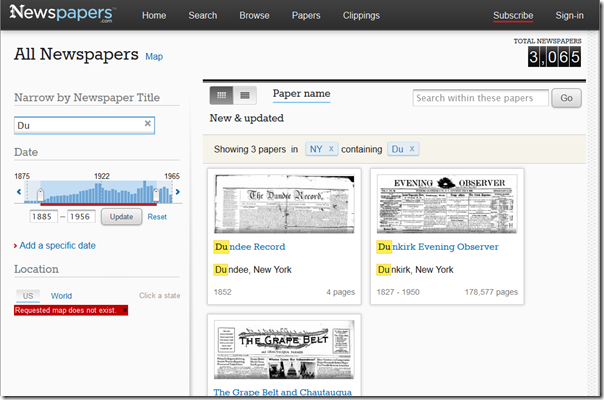
Task: Open the Dunkirk Evening Observer title link
Action: point(438,247)
